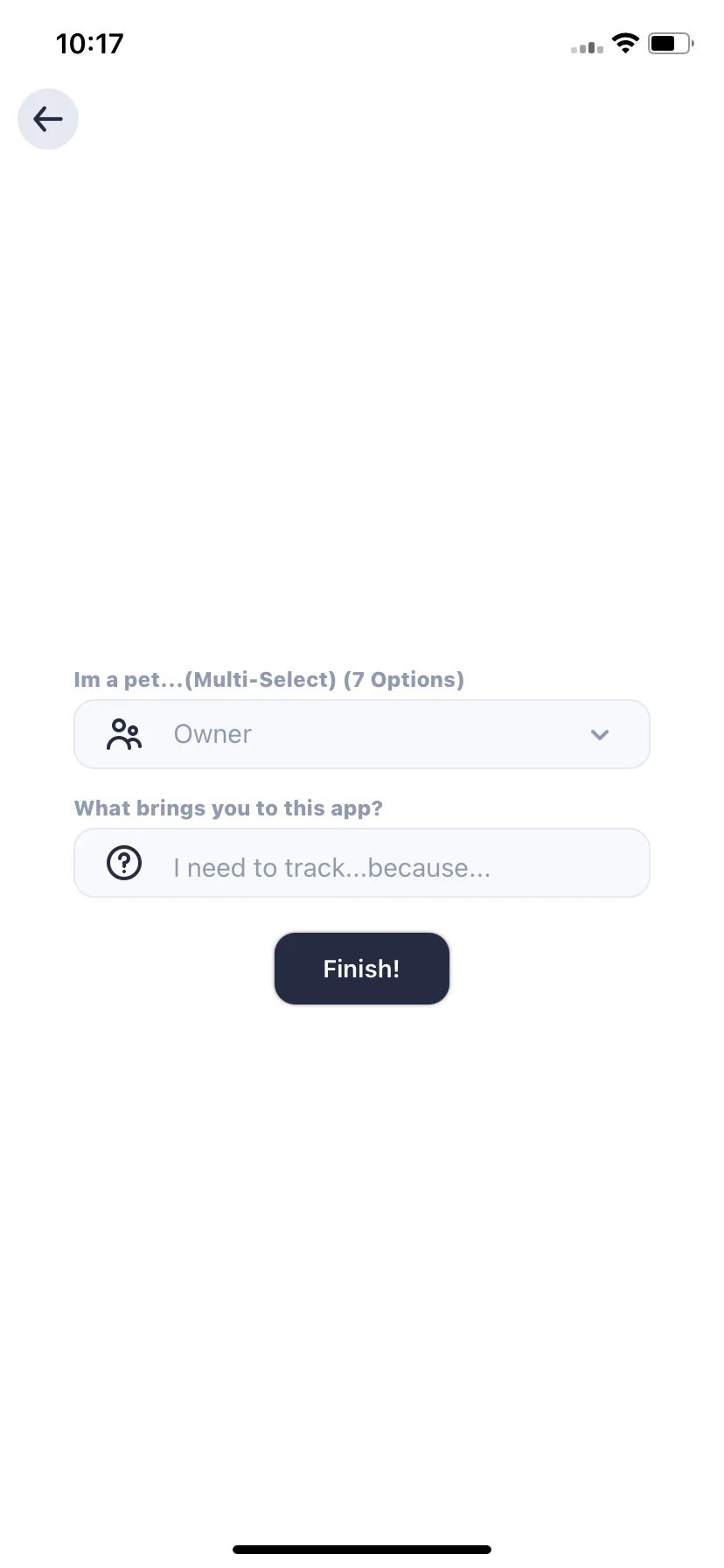
Task: Click into the reason-for-tracking text input
Action: point(362,863)
